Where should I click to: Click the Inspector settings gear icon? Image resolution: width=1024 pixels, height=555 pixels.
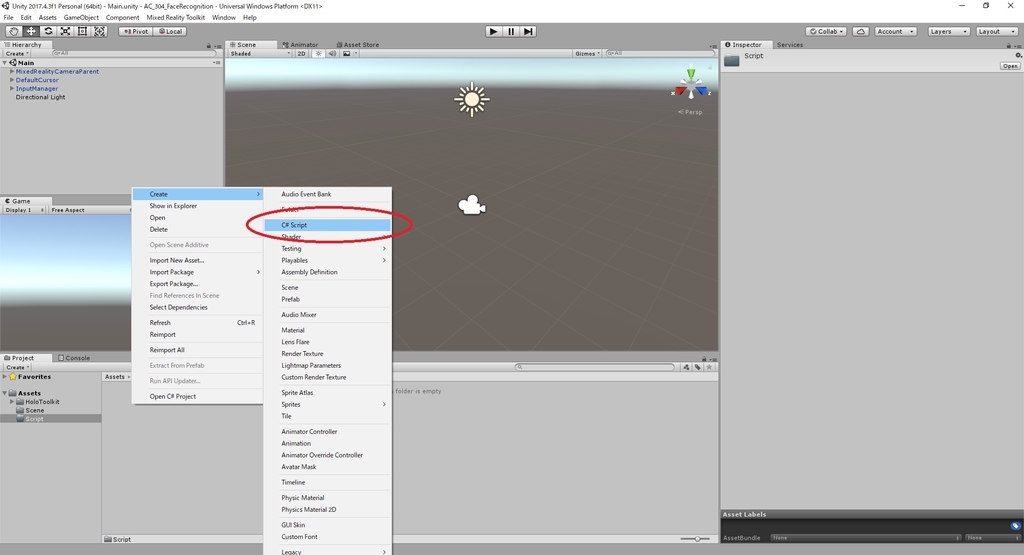[x=1018, y=56]
